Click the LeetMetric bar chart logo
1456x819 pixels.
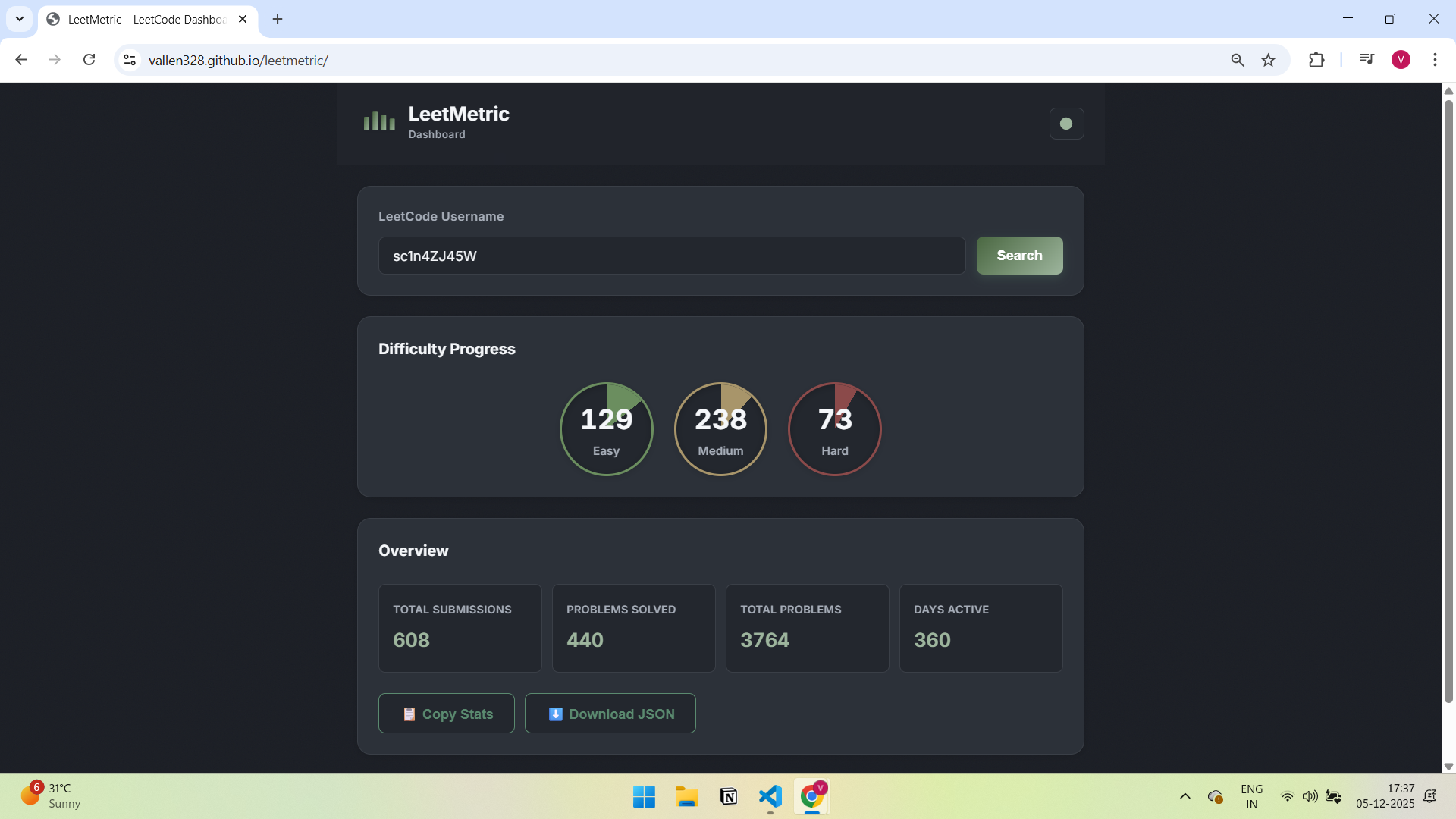(379, 121)
